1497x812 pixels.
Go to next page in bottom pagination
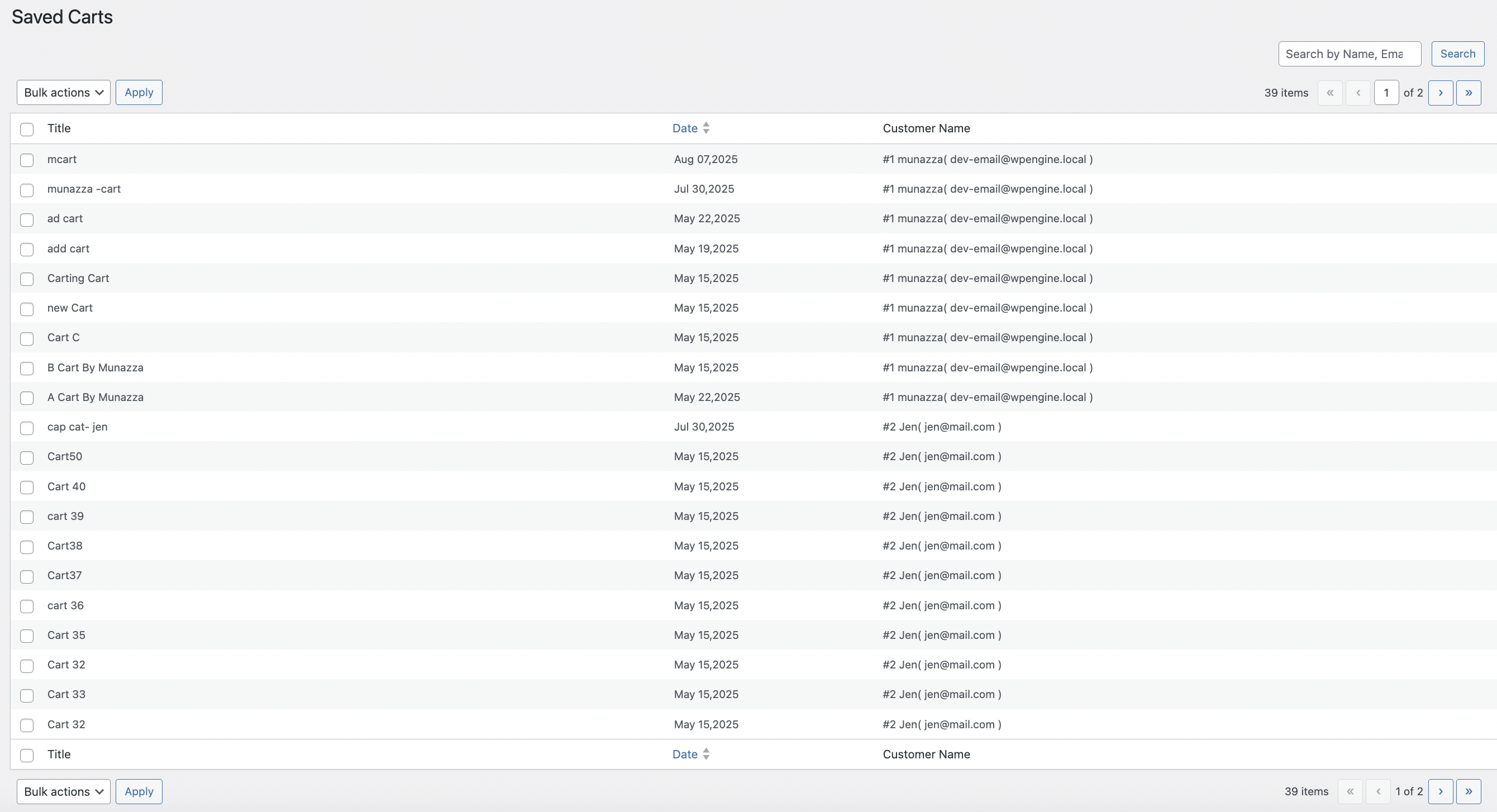1440,792
